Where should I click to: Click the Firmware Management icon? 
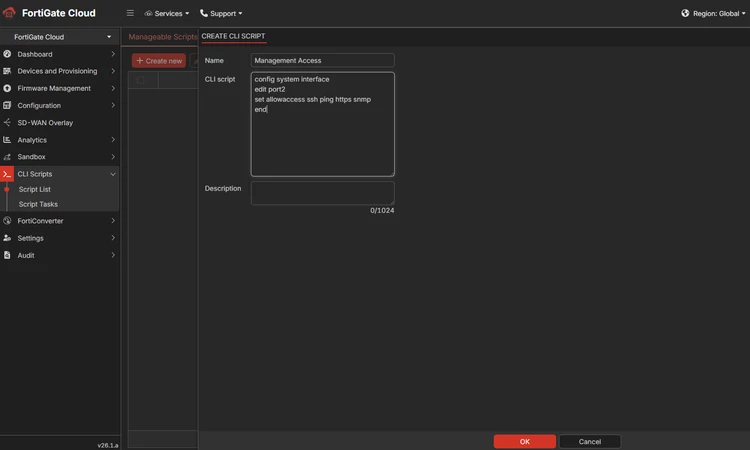(7, 88)
